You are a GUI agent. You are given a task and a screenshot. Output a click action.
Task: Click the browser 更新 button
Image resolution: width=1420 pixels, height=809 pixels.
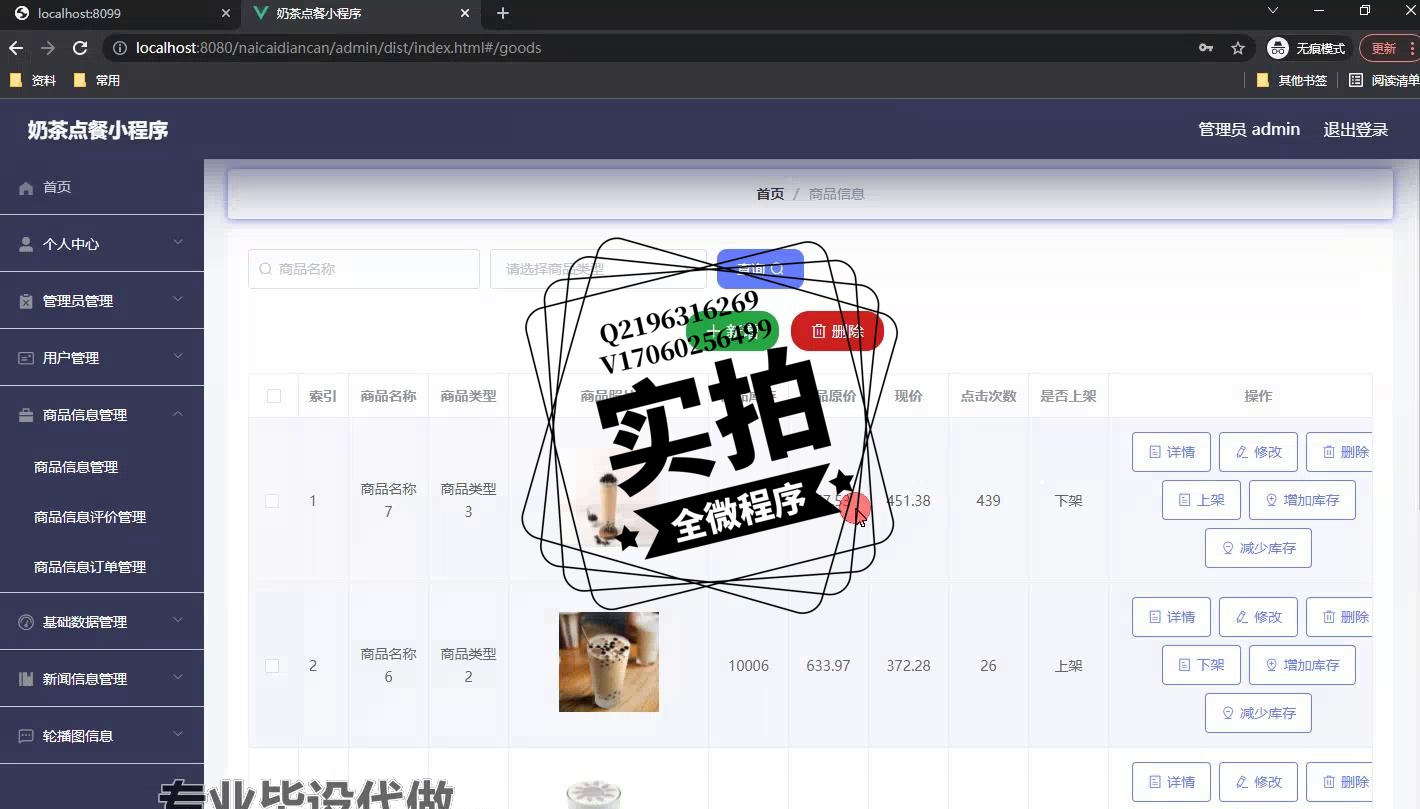pos(1384,48)
